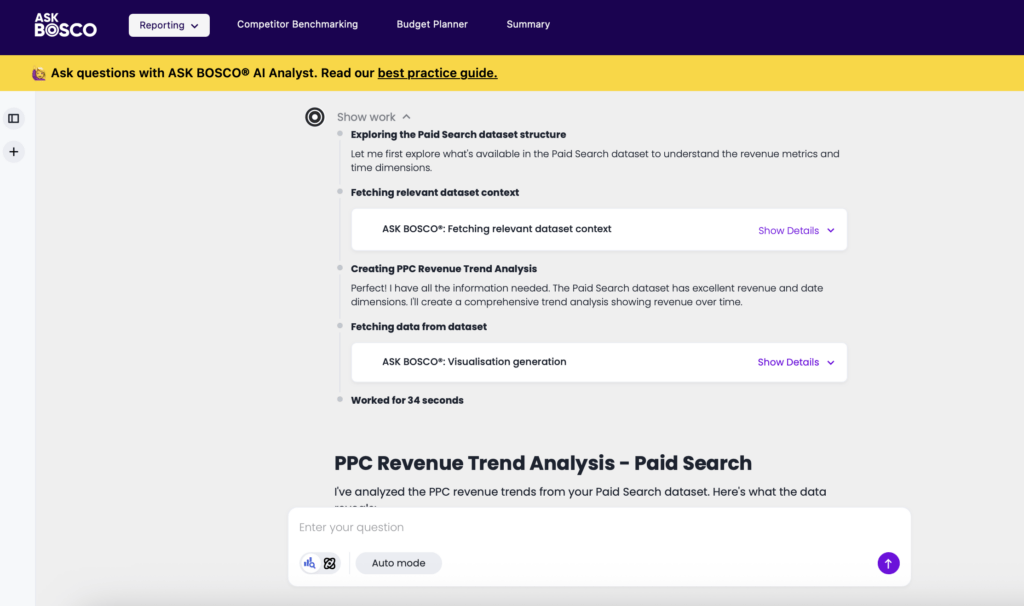This screenshot has width=1024, height=606.
Task: Click the purple banner mascot icon
Action: tap(39, 73)
